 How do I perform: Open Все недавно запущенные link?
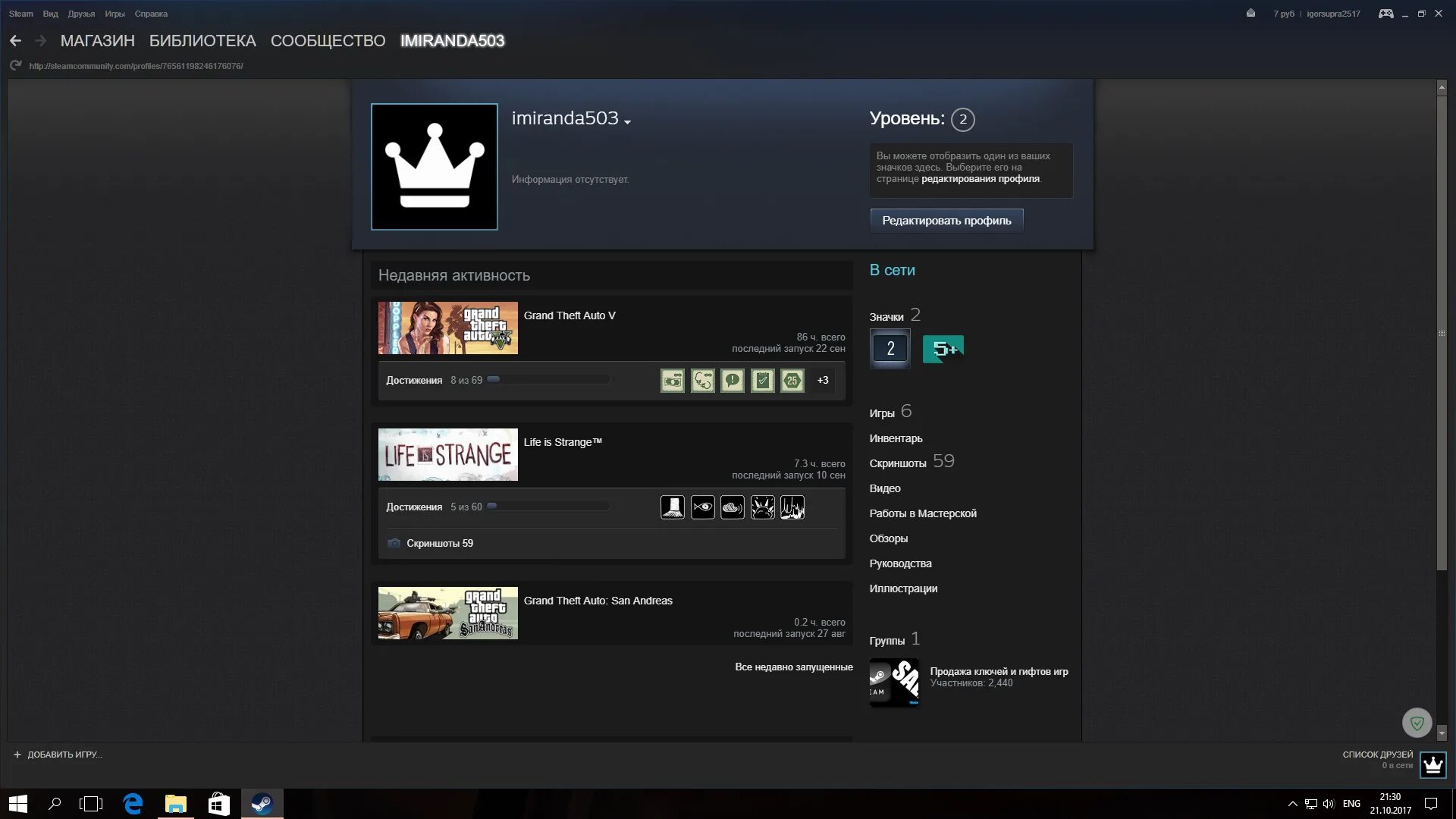793,667
